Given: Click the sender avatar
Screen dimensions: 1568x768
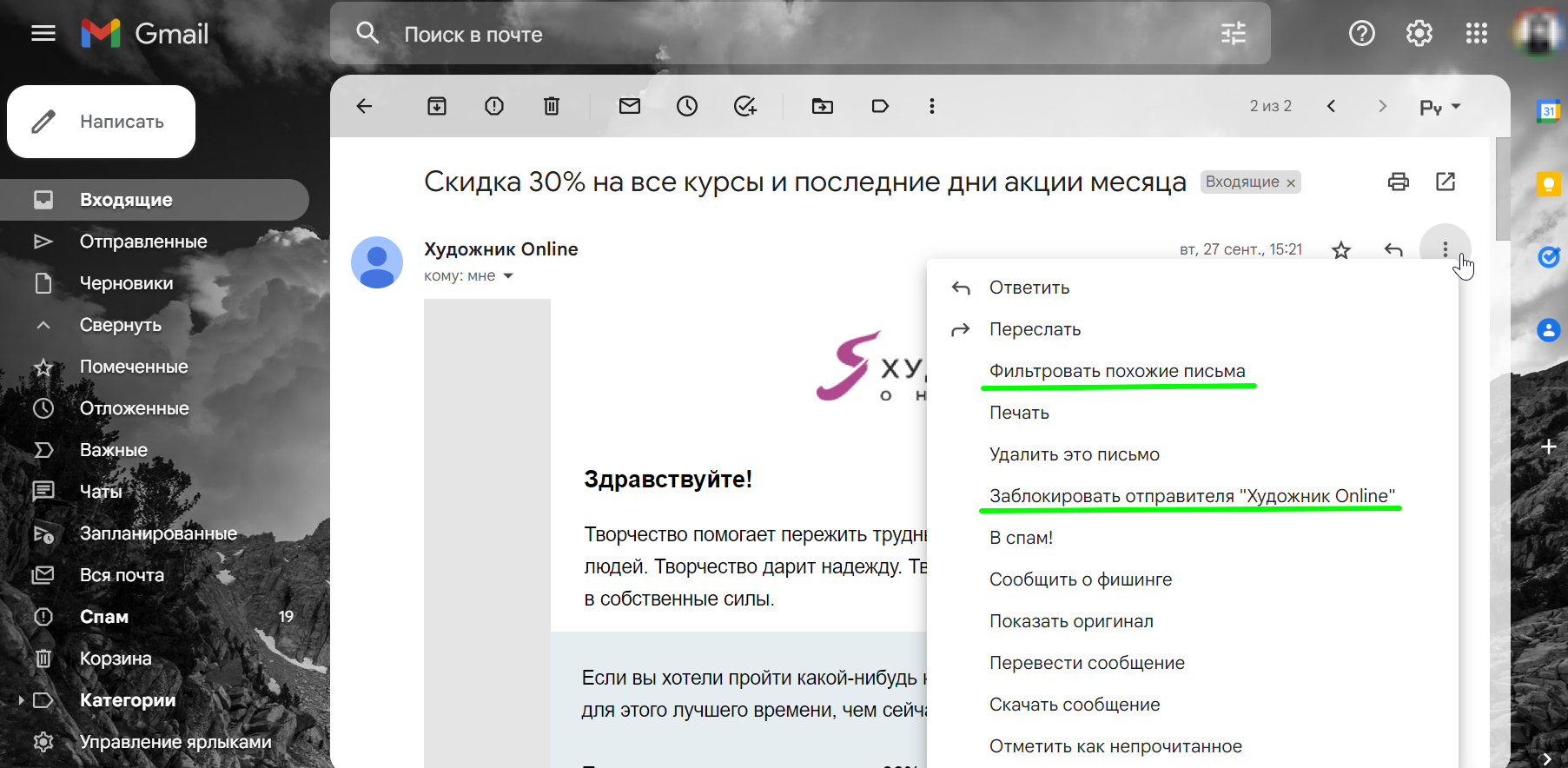Looking at the screenshot, I should point(377,262).
